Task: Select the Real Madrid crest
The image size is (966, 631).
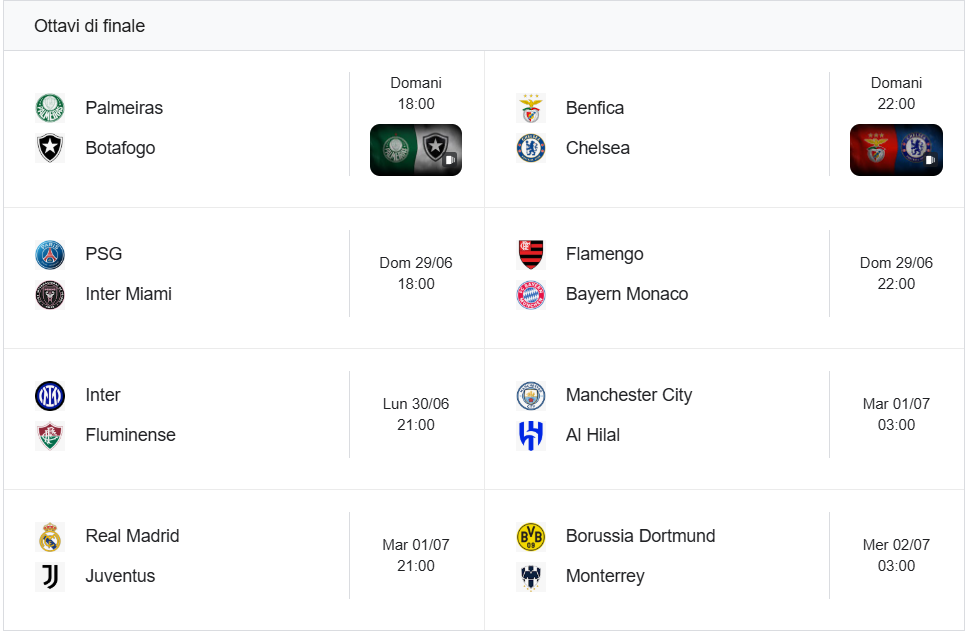Action: click(50, 537)
